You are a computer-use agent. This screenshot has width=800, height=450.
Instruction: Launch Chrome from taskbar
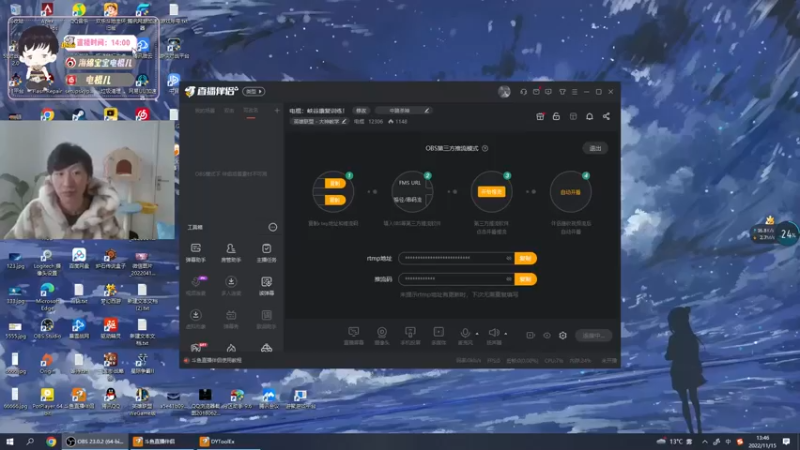click(51, 441)
